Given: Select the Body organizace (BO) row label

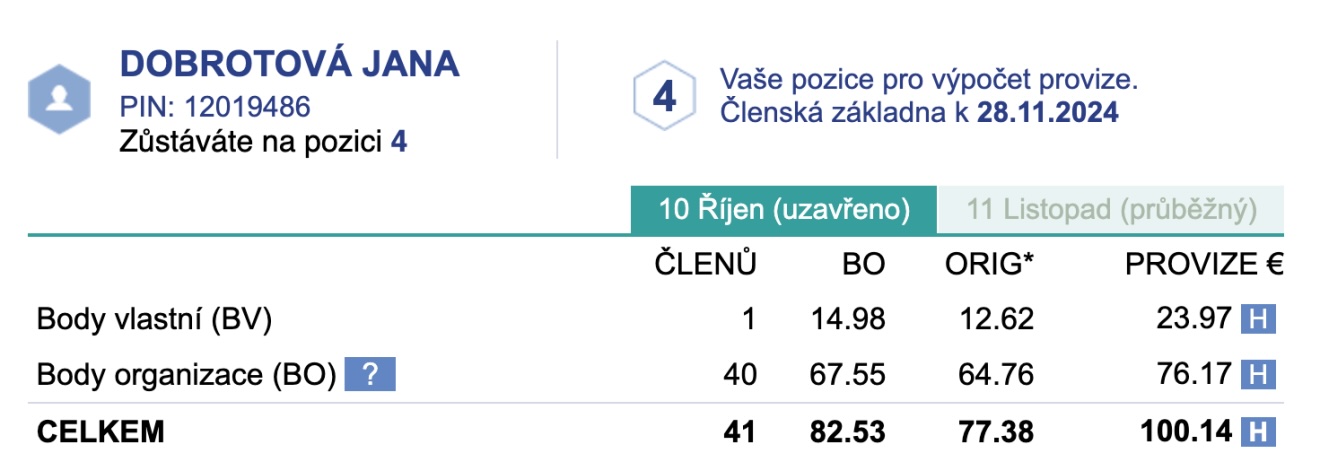Looking at the screenshot, I should pyautogui.click(x=186, y=375).
